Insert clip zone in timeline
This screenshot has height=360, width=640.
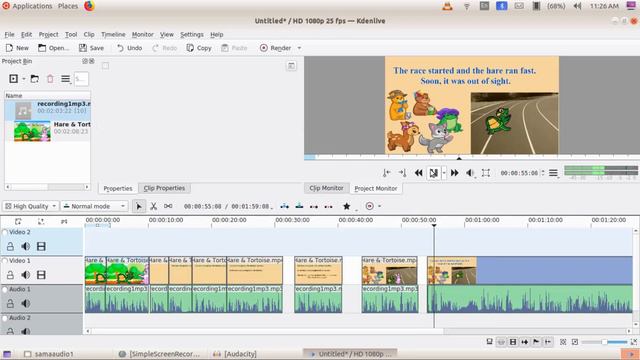coord(284,206)
